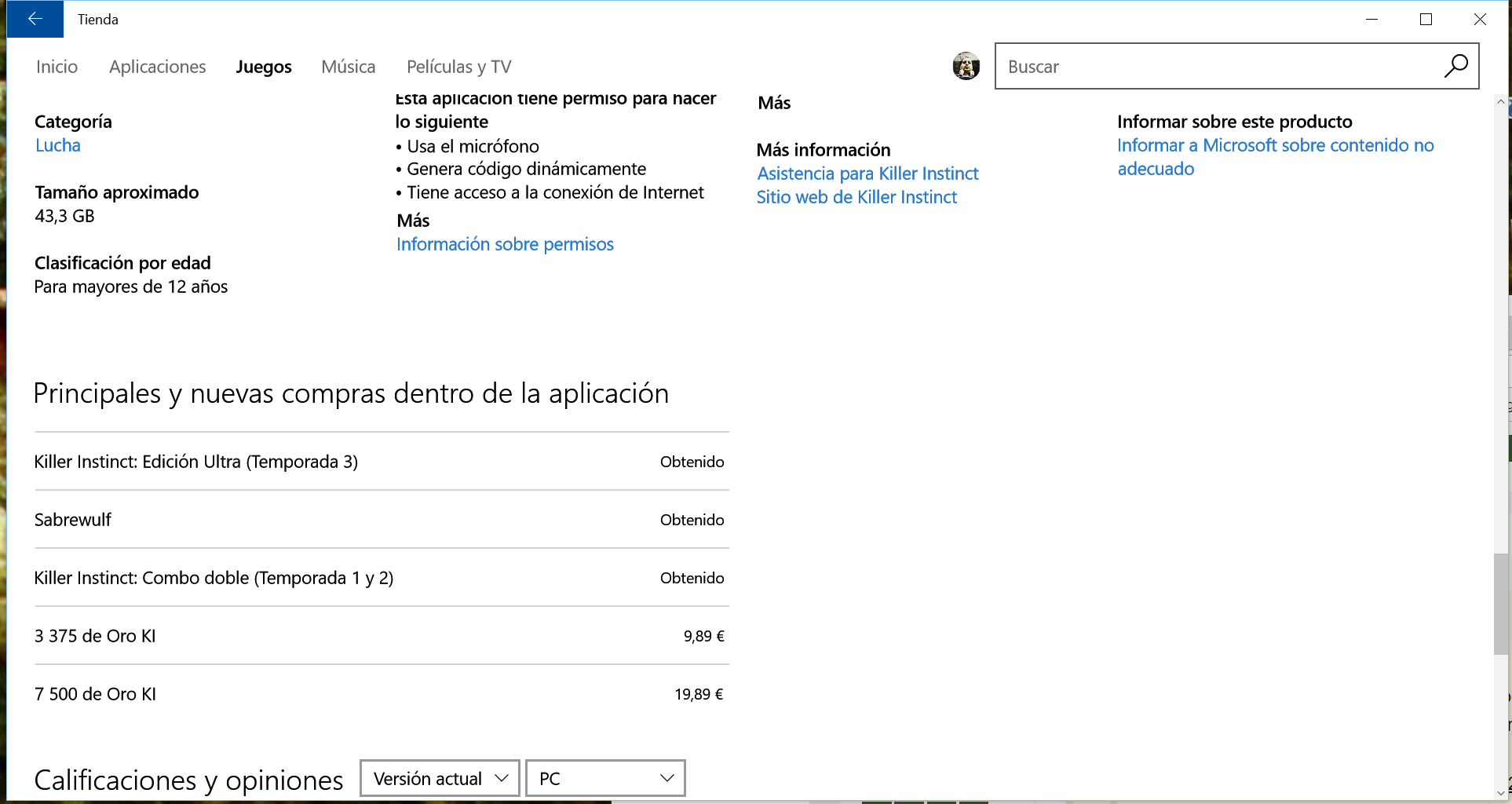Image resolution: width=1512 pixels, height=804 pixels.
Task: Visit Sitio web de Killer Instinct
Action: (856, 197)
